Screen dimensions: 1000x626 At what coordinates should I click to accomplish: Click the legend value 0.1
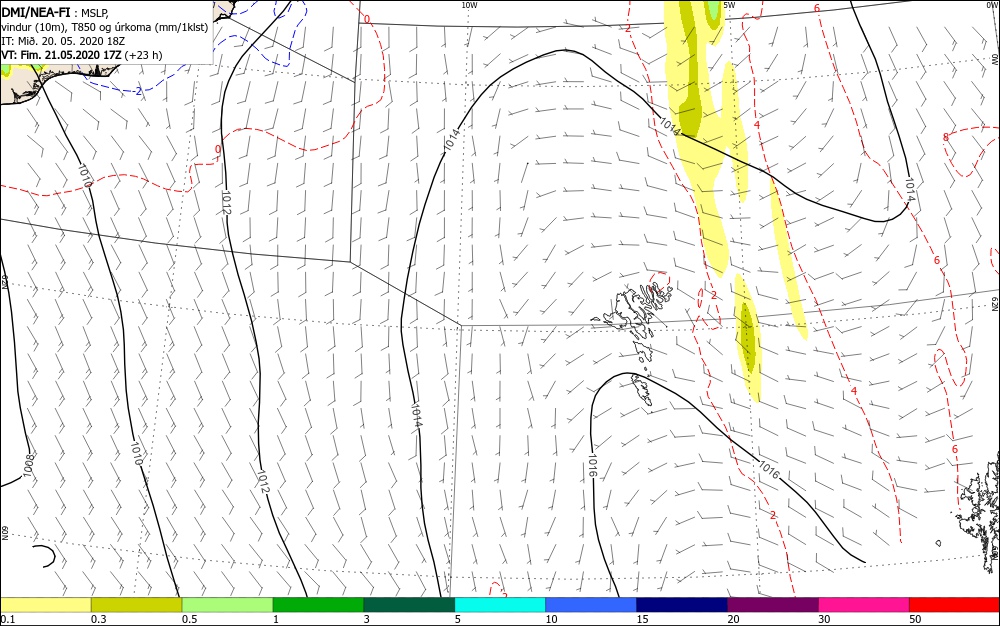[x=8, y=619]
